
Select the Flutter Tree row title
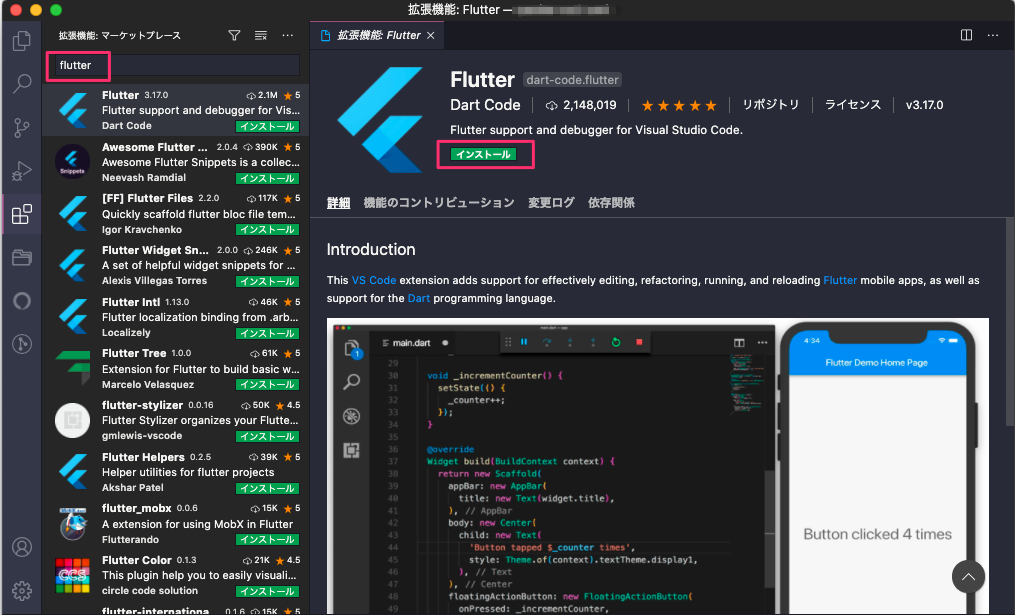tap(134, 353)
